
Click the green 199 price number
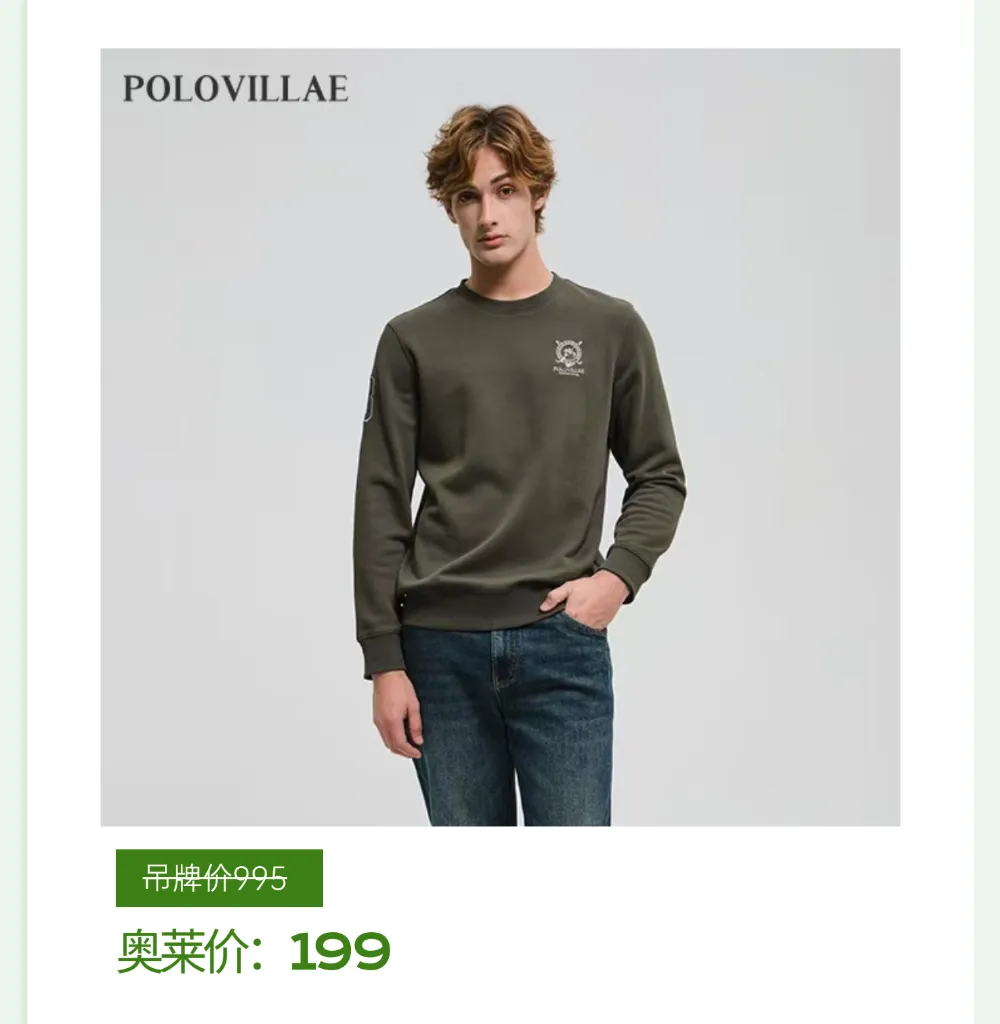click(340, 952)
